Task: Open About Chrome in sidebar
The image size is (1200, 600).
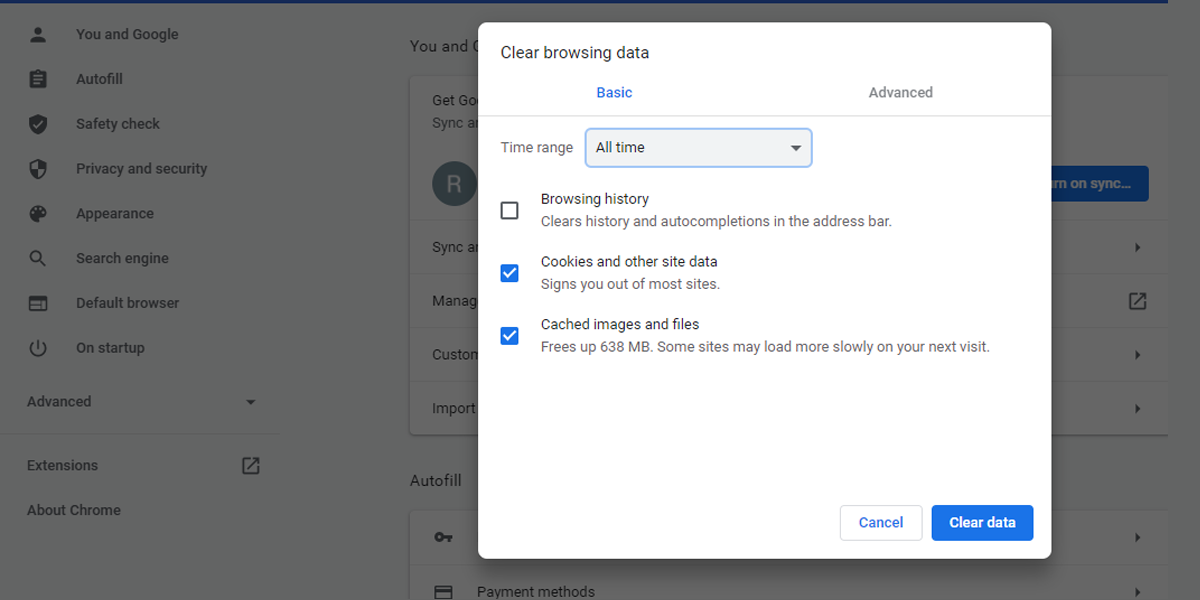Action: tap(74, 510)
